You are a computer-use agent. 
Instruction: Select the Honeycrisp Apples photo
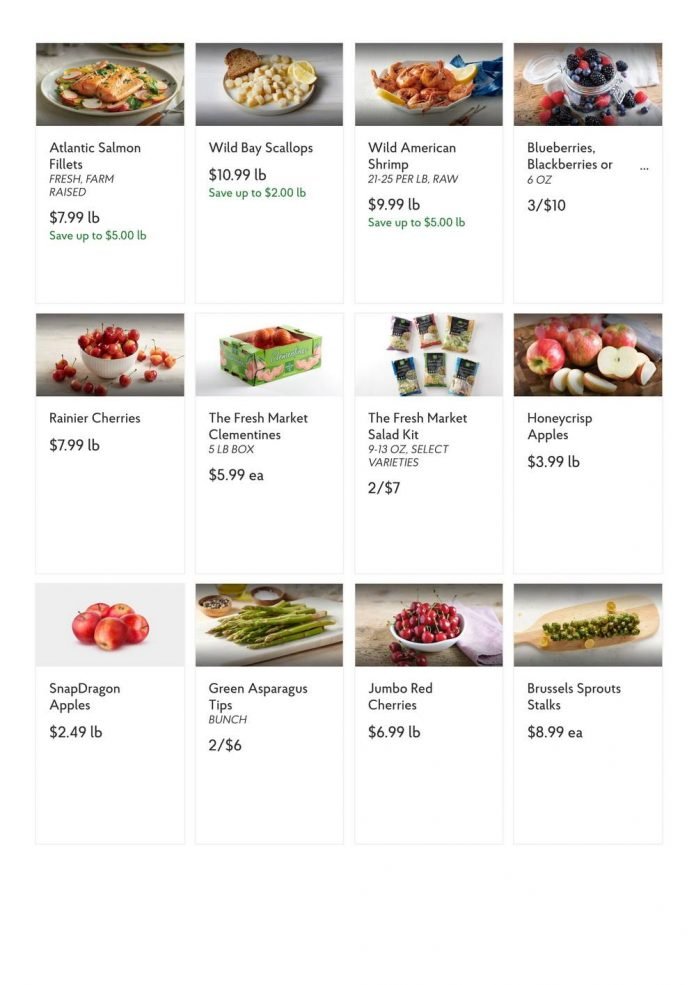click(588, 354)
